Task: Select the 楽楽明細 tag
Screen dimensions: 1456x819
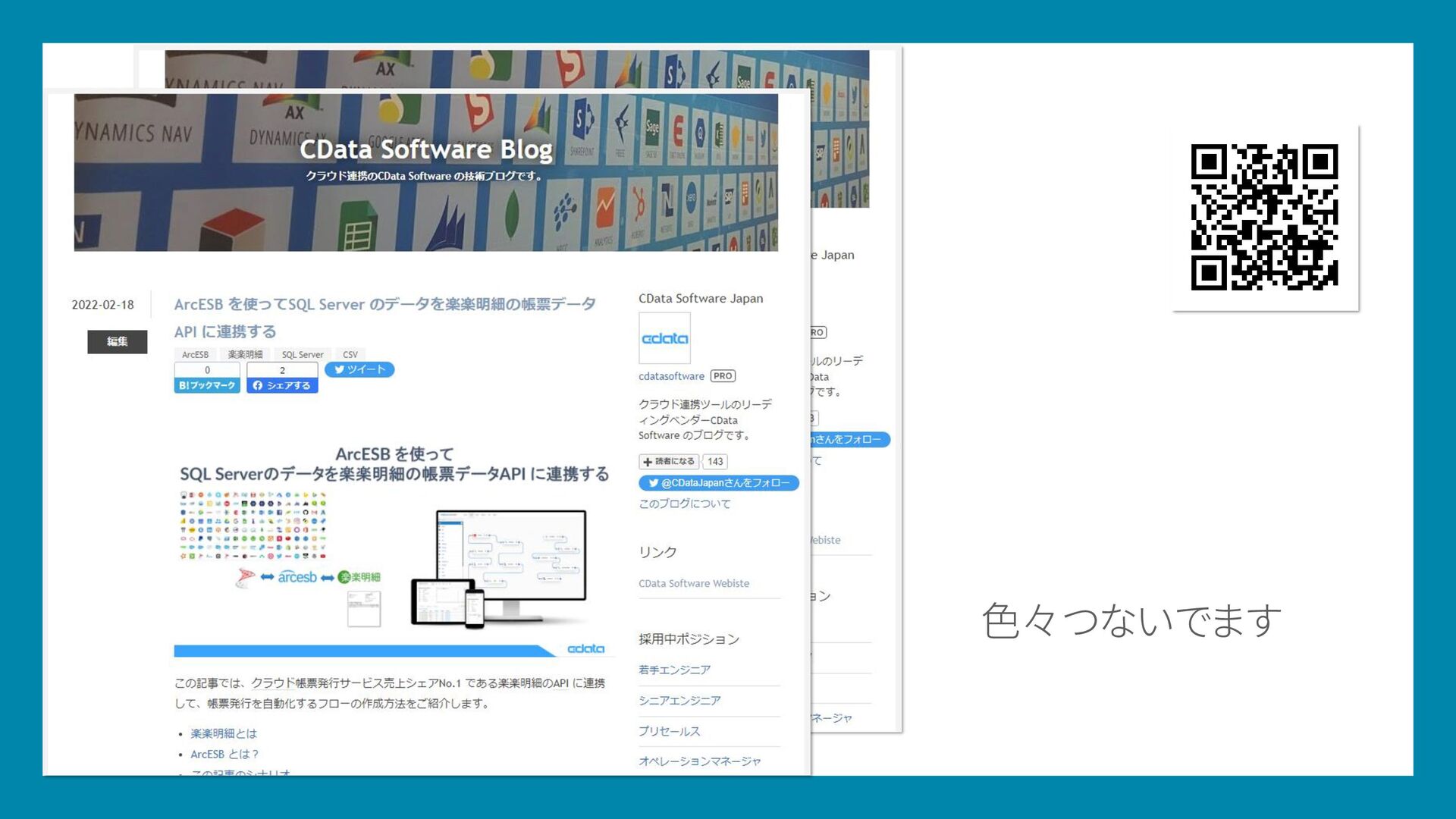Action: tap(245, 354)
